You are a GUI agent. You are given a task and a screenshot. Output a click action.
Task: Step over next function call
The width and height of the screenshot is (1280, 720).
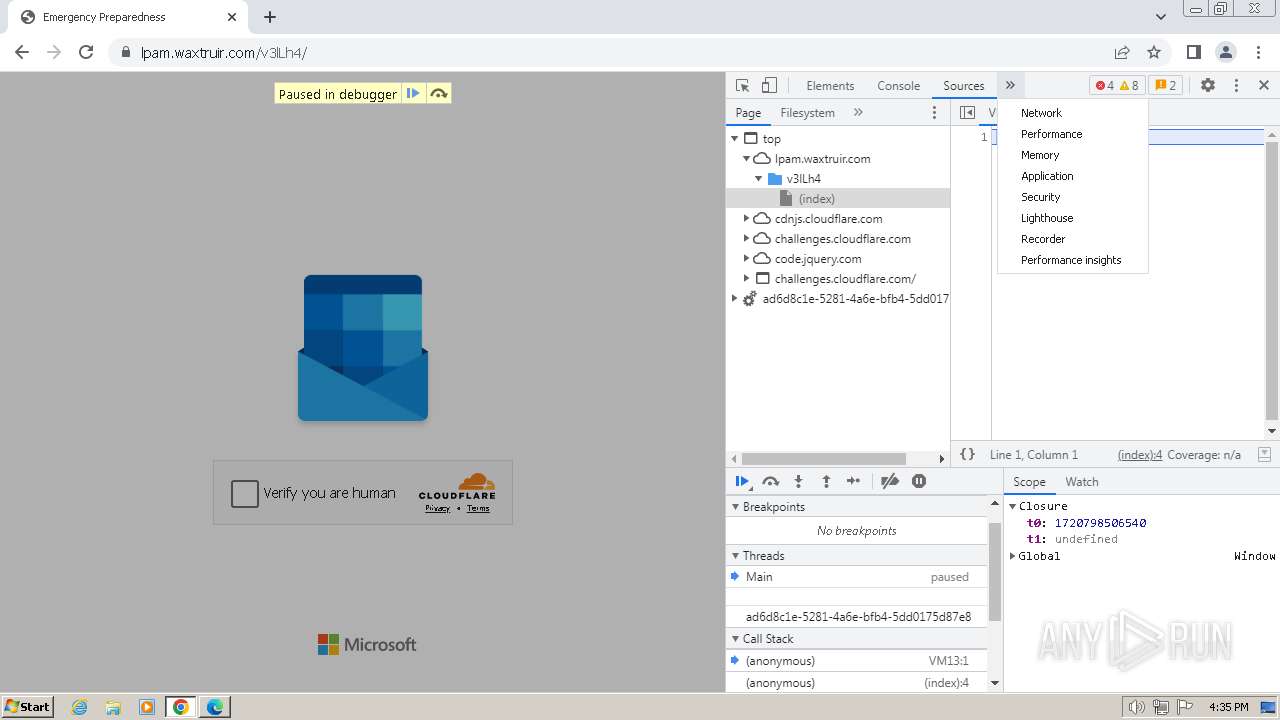coord(770,481)
